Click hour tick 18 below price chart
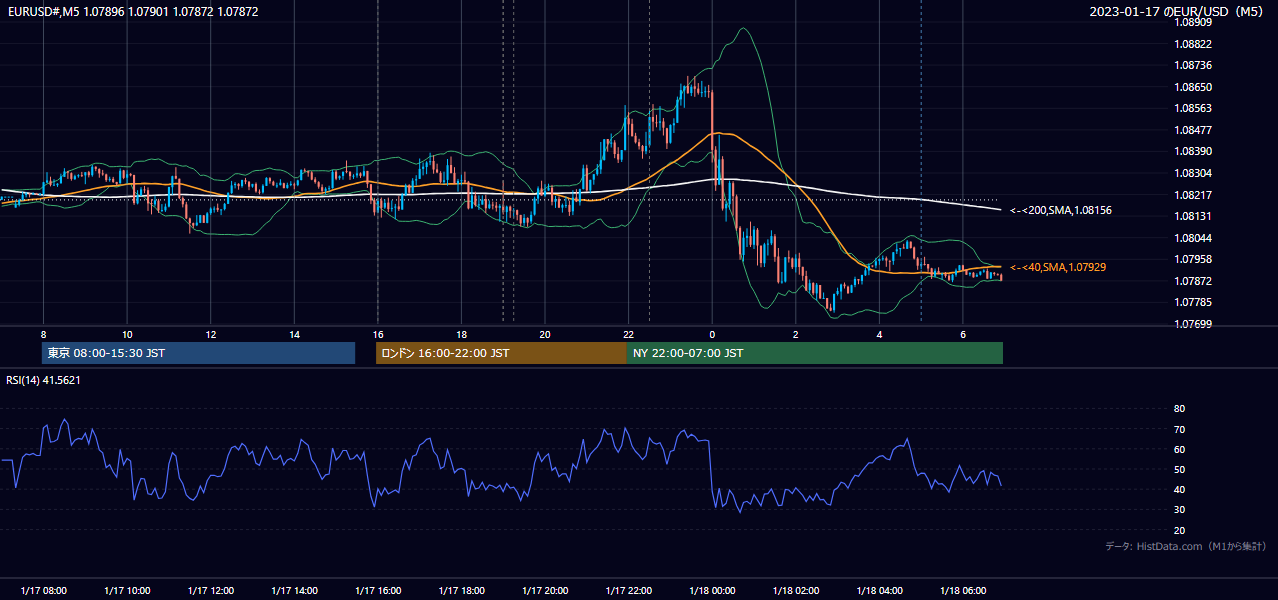Viewport: 1278px width, 600px height. pyautogui.click(x=461, y=334)
